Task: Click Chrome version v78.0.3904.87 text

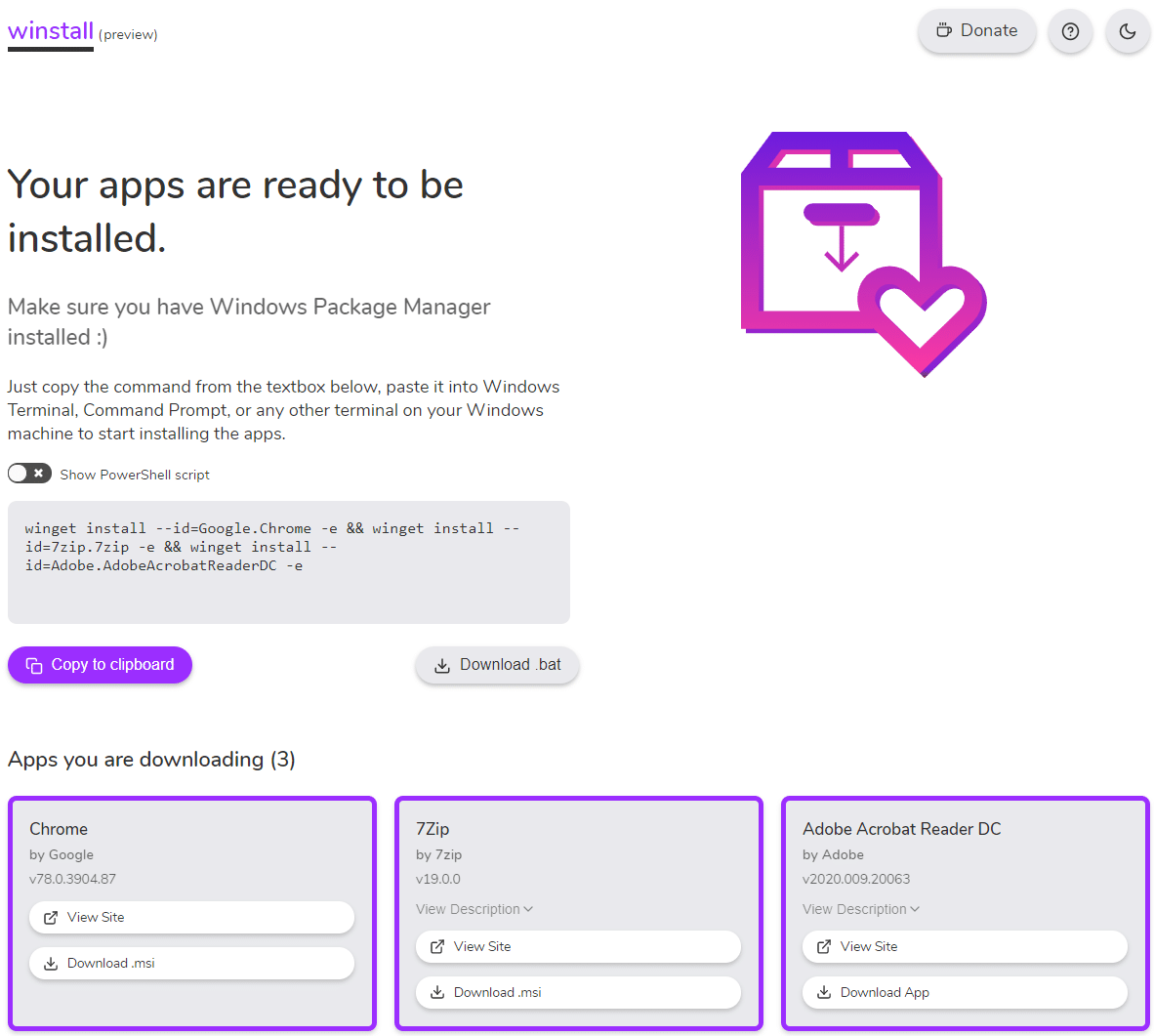Action: tap(72, 879)
